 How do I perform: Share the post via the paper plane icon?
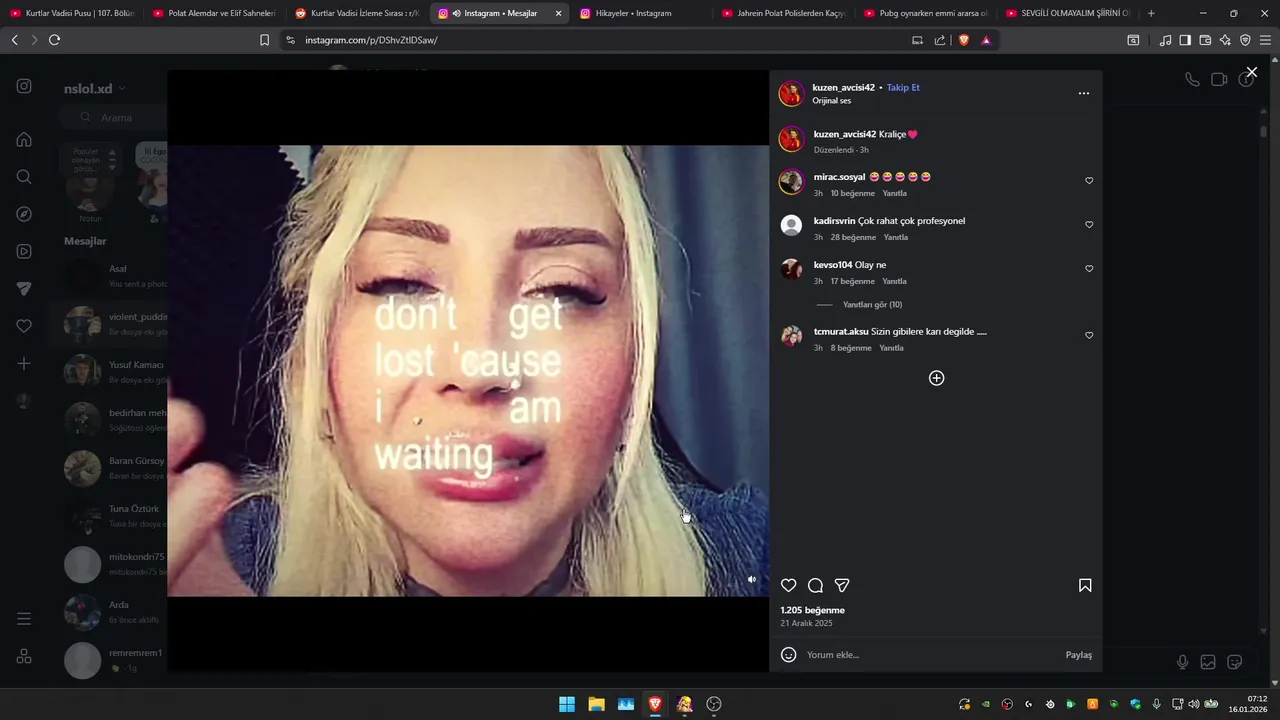tap(842, 585)
